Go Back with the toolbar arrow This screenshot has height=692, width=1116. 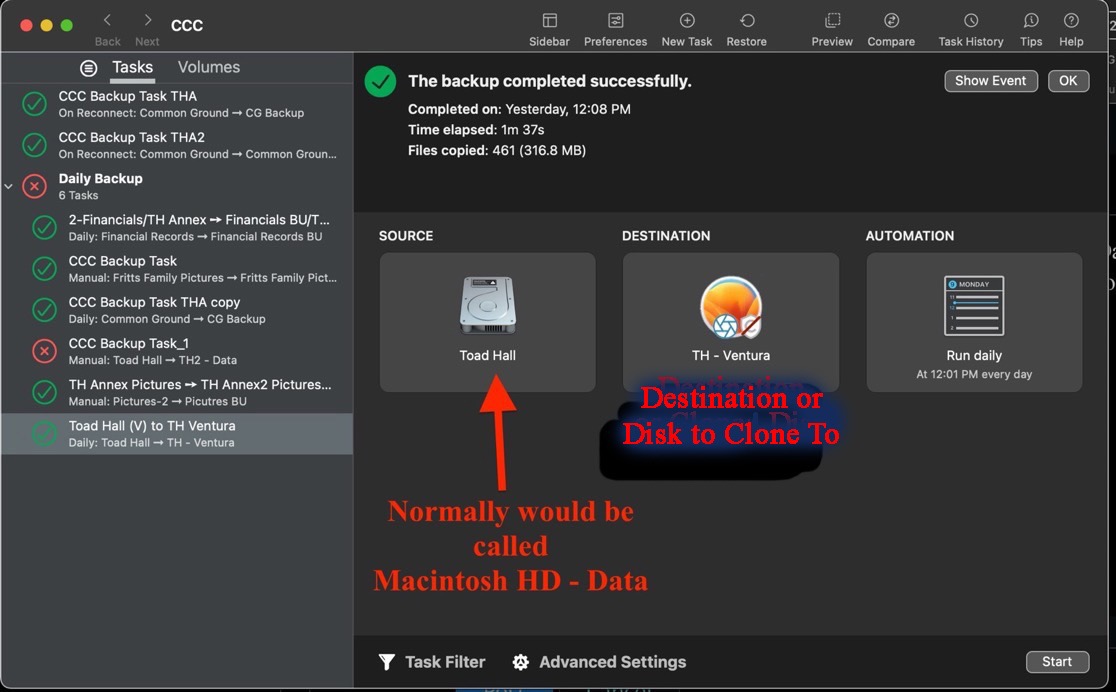pyautogui.click(x=107, y=20)
